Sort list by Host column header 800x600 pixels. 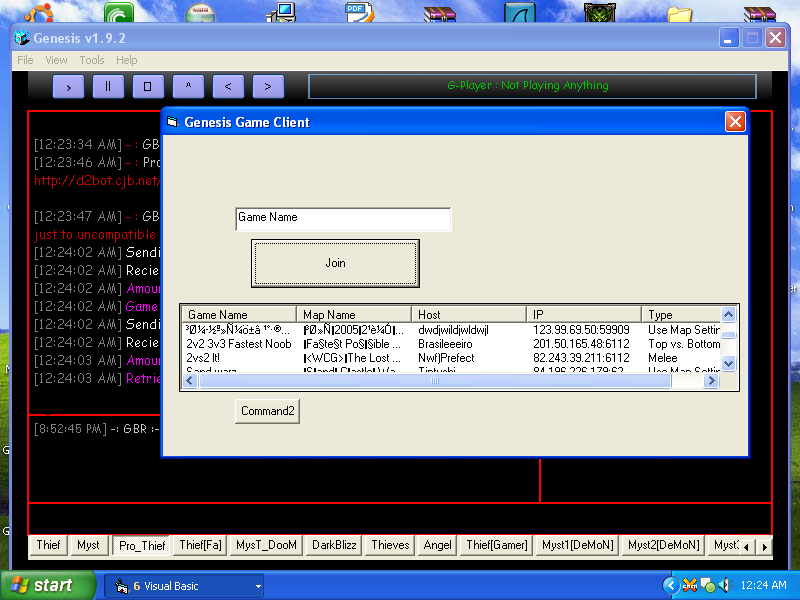(468, 315)
